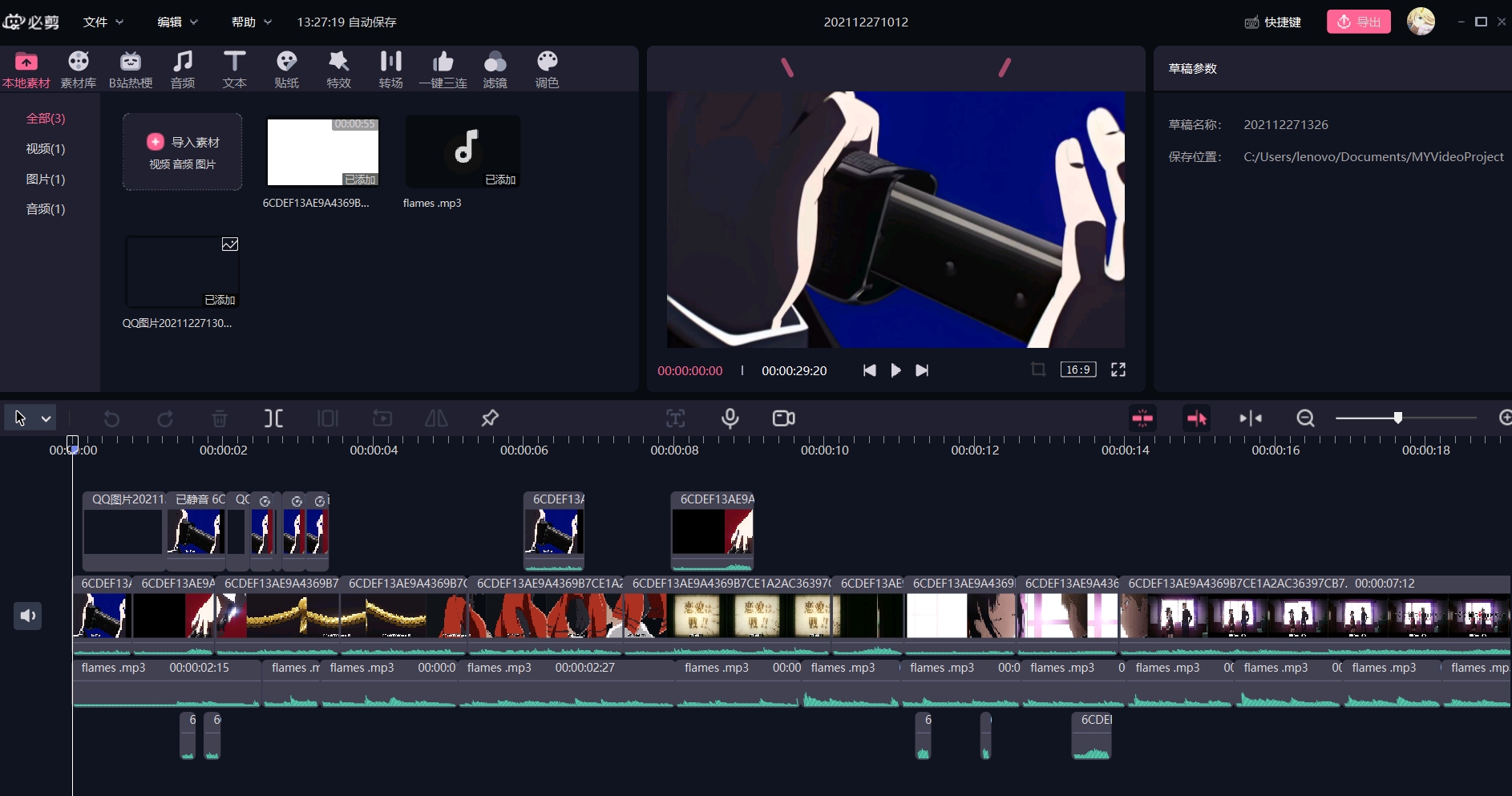1512x796 pixels.
Task: Click the delete trash icon
Action: click(x=220, y=418)
